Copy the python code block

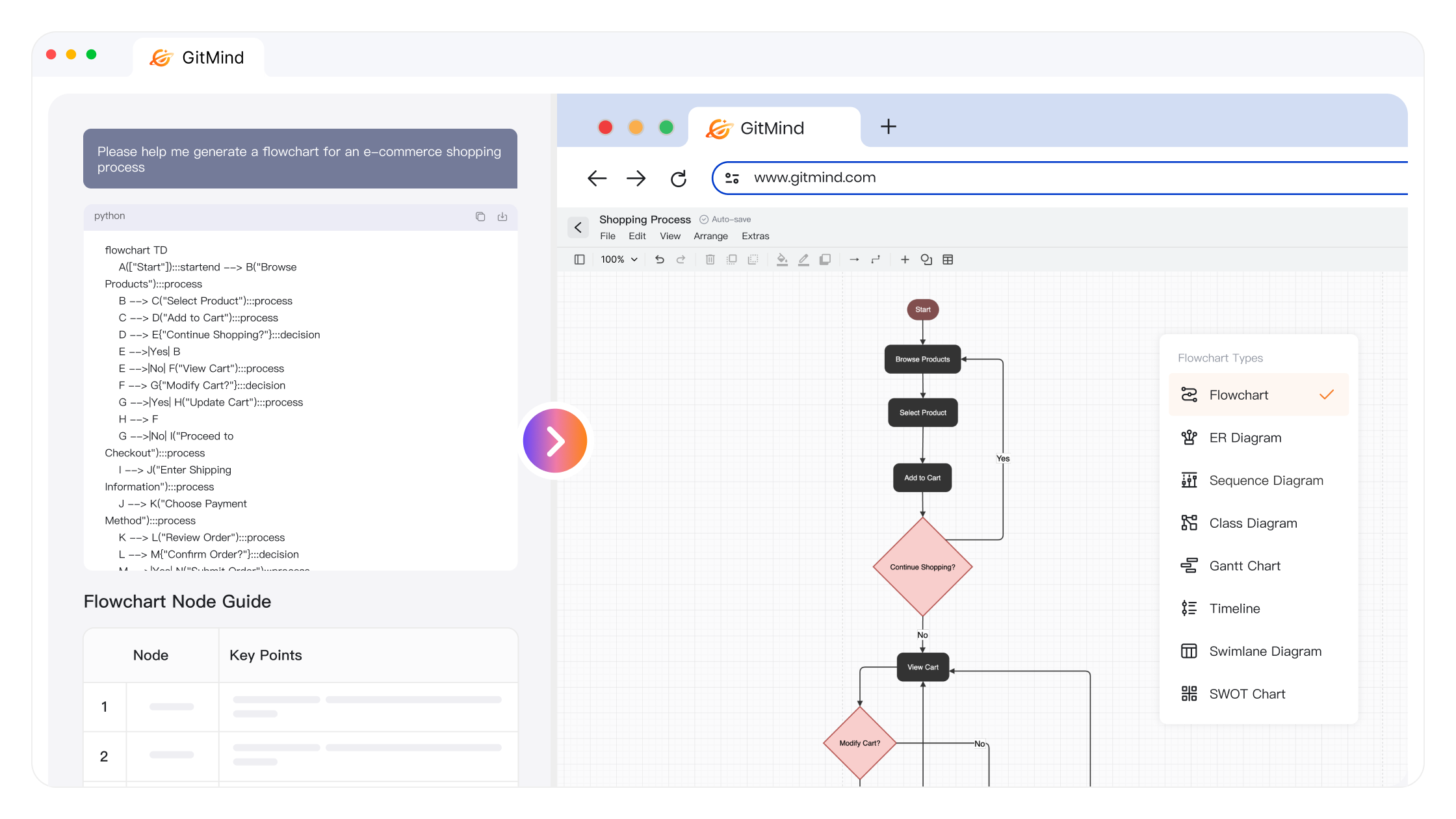tap(480, 216)
